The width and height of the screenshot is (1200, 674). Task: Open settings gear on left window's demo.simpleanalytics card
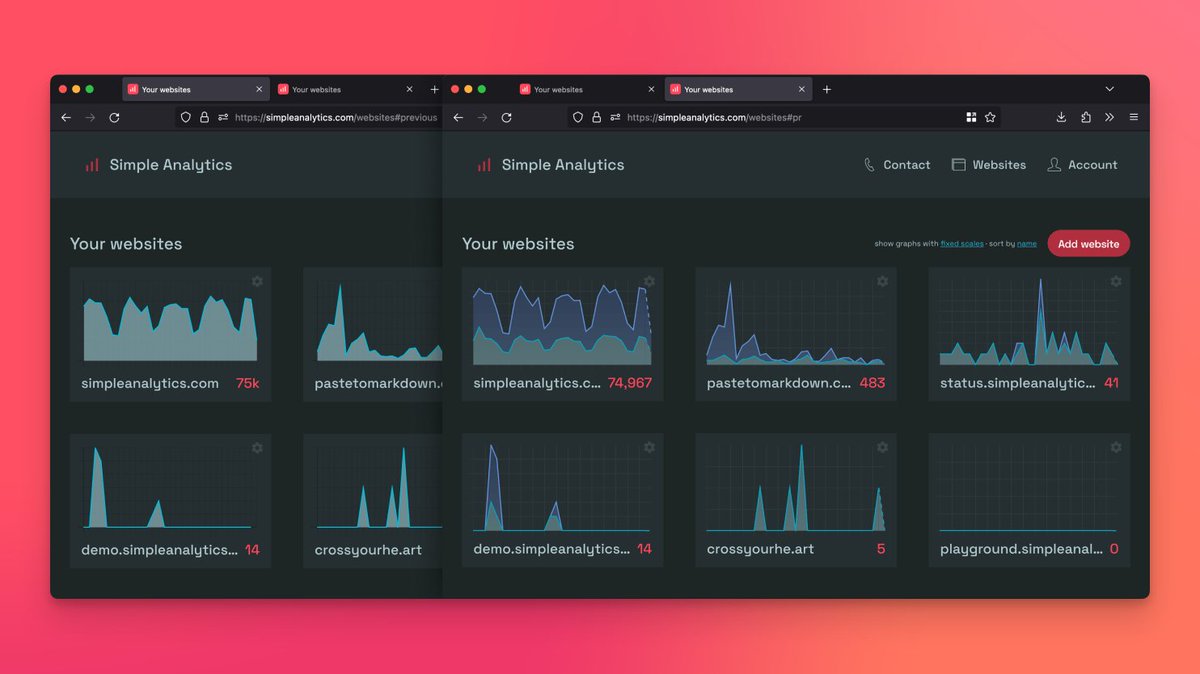(x=257, y=447)
